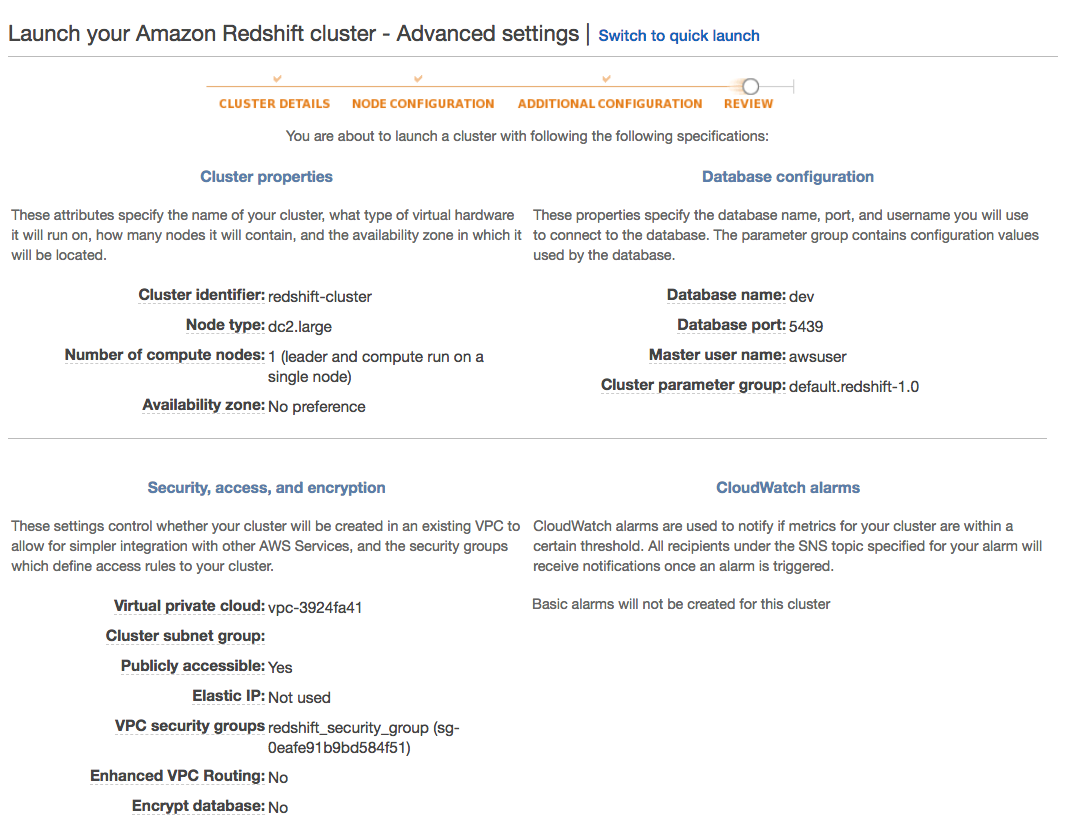Click the Node type field label

pos(225,326)
